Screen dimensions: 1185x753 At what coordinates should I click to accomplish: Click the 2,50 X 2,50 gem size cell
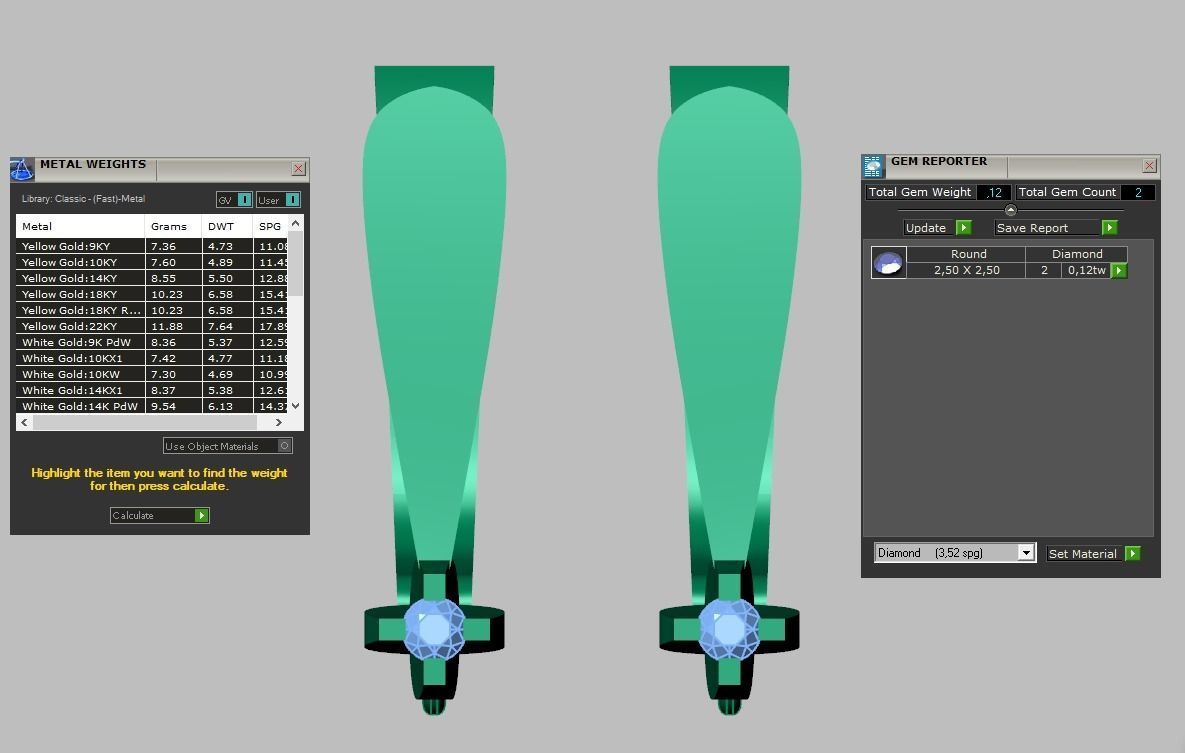(967, 270)
